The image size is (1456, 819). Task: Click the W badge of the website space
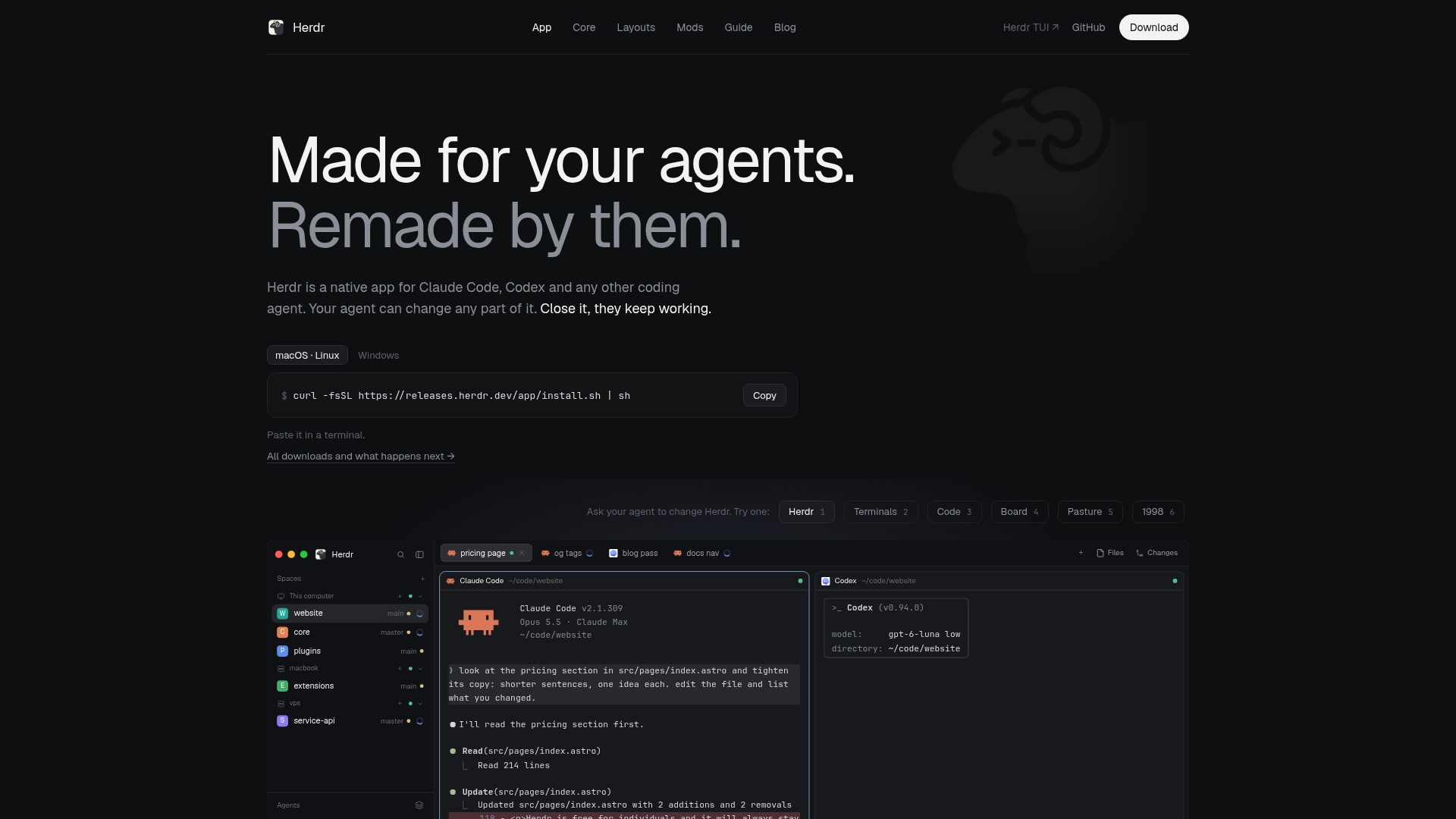282,613
